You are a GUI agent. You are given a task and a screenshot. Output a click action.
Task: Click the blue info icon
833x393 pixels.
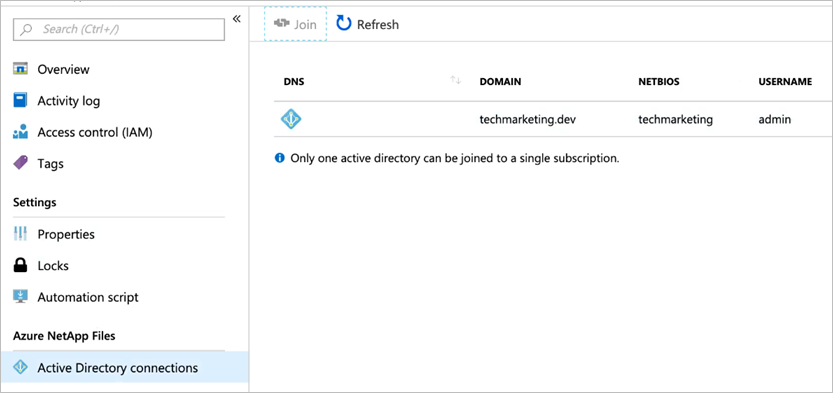point(279,158)
